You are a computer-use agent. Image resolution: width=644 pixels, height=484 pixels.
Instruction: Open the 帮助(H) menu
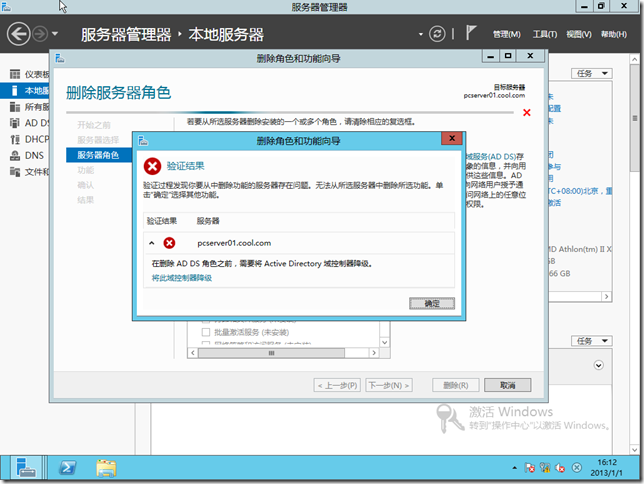click(614, 35)
